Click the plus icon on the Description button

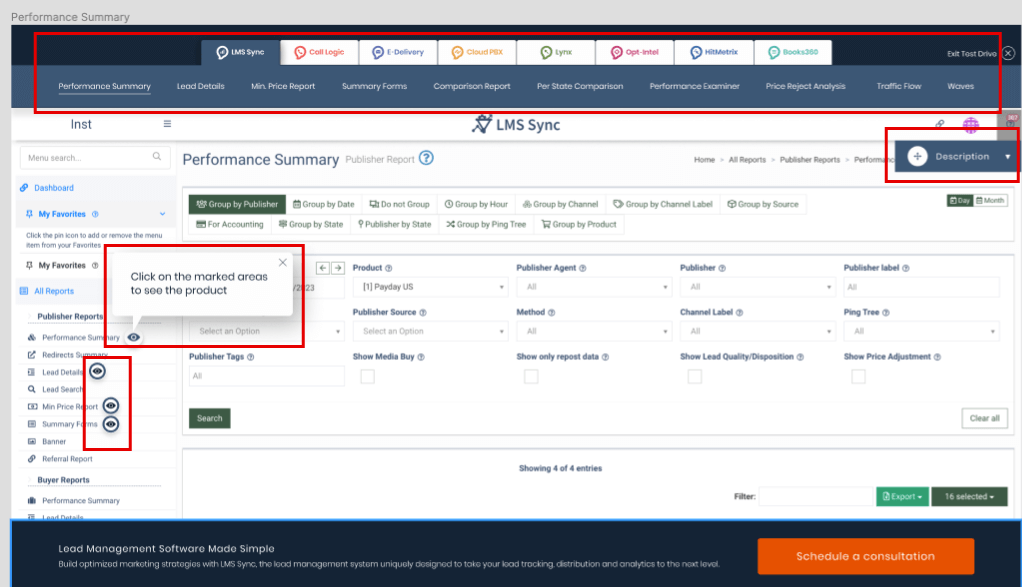[x=917, y=156]
